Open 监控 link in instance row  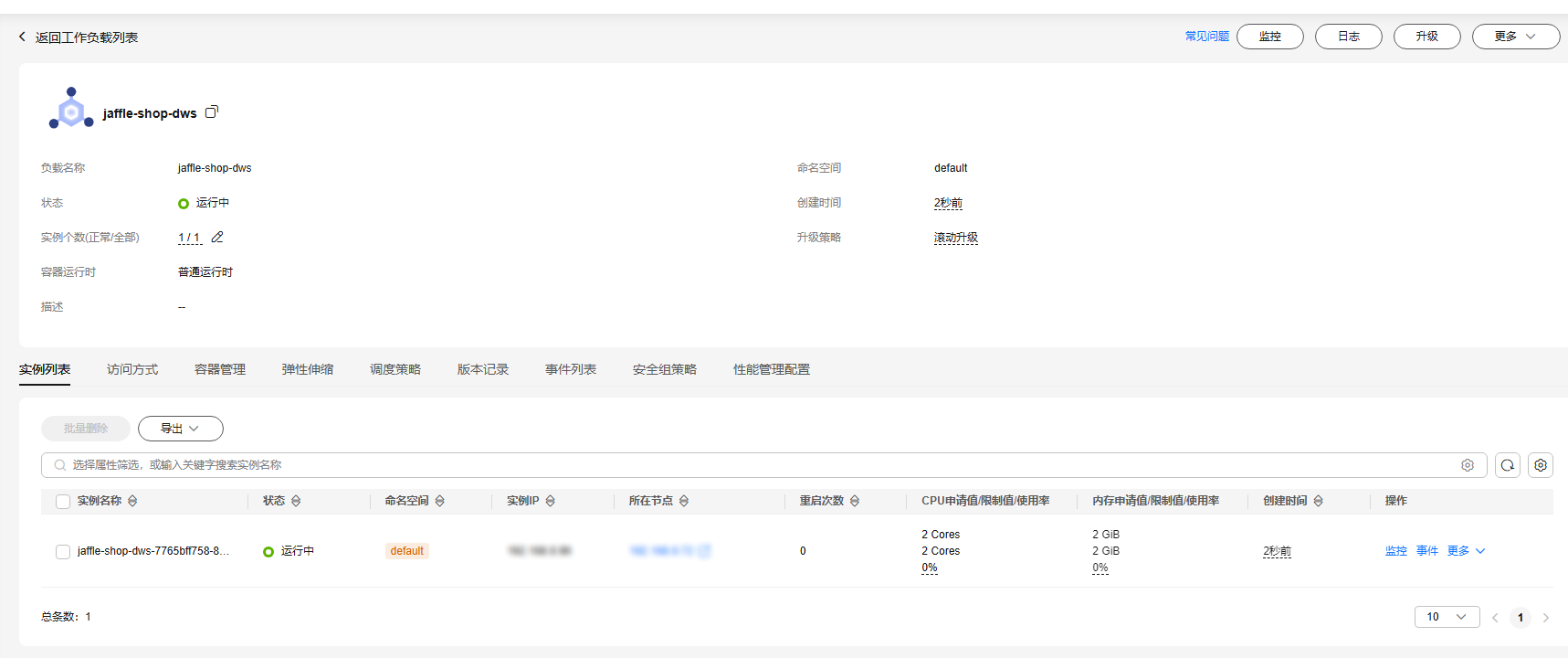click(1396, 551)
